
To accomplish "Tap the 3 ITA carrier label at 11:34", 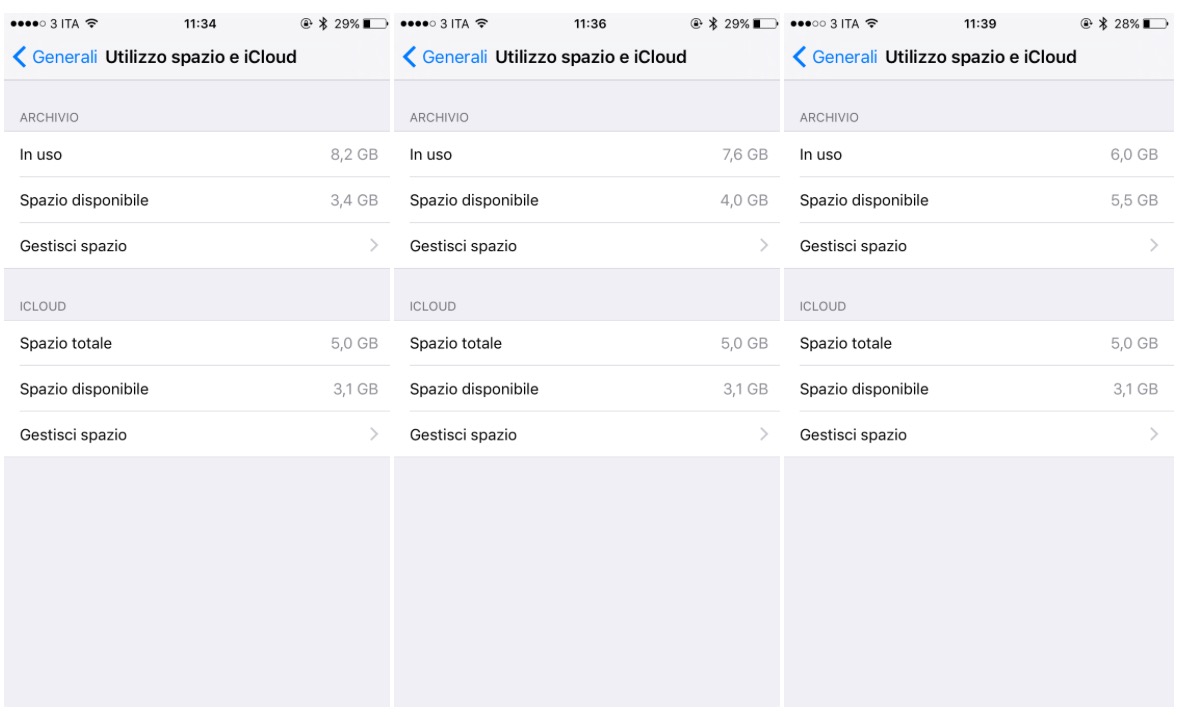I will pos(65,23).
